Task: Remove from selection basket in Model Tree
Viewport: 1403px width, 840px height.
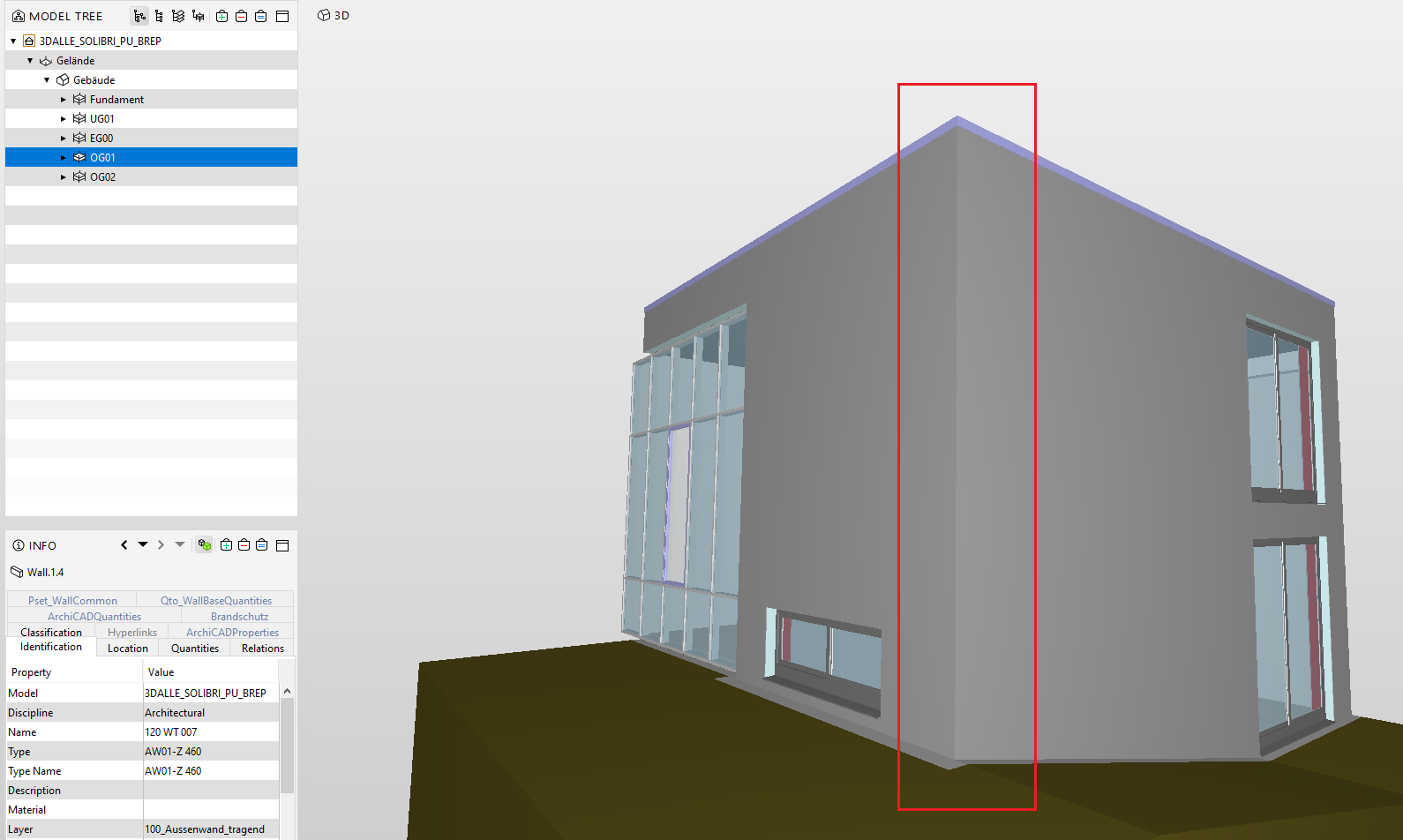Action: [x=242, y=16]
